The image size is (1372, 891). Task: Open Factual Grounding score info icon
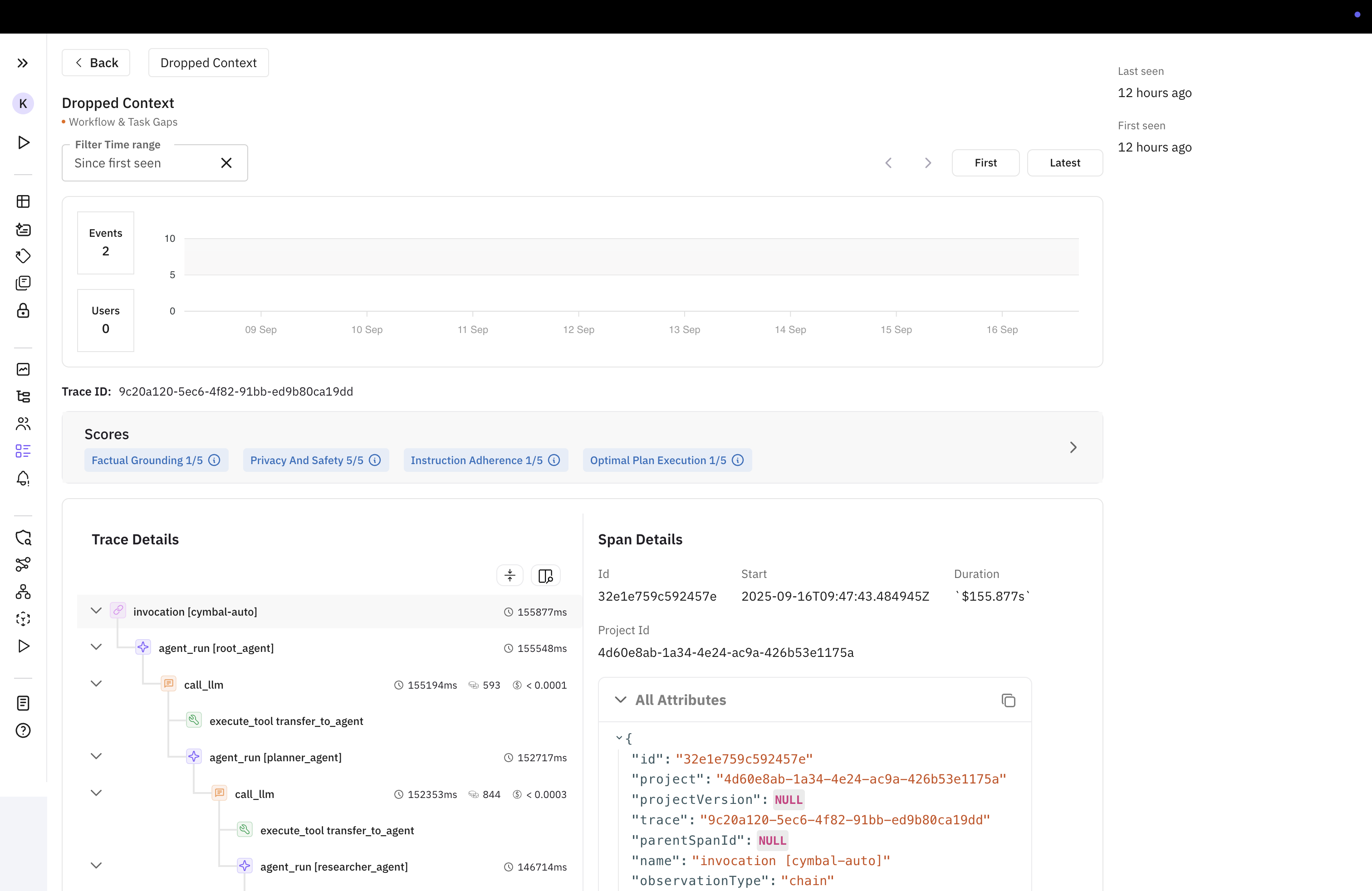tap(215, 460)
